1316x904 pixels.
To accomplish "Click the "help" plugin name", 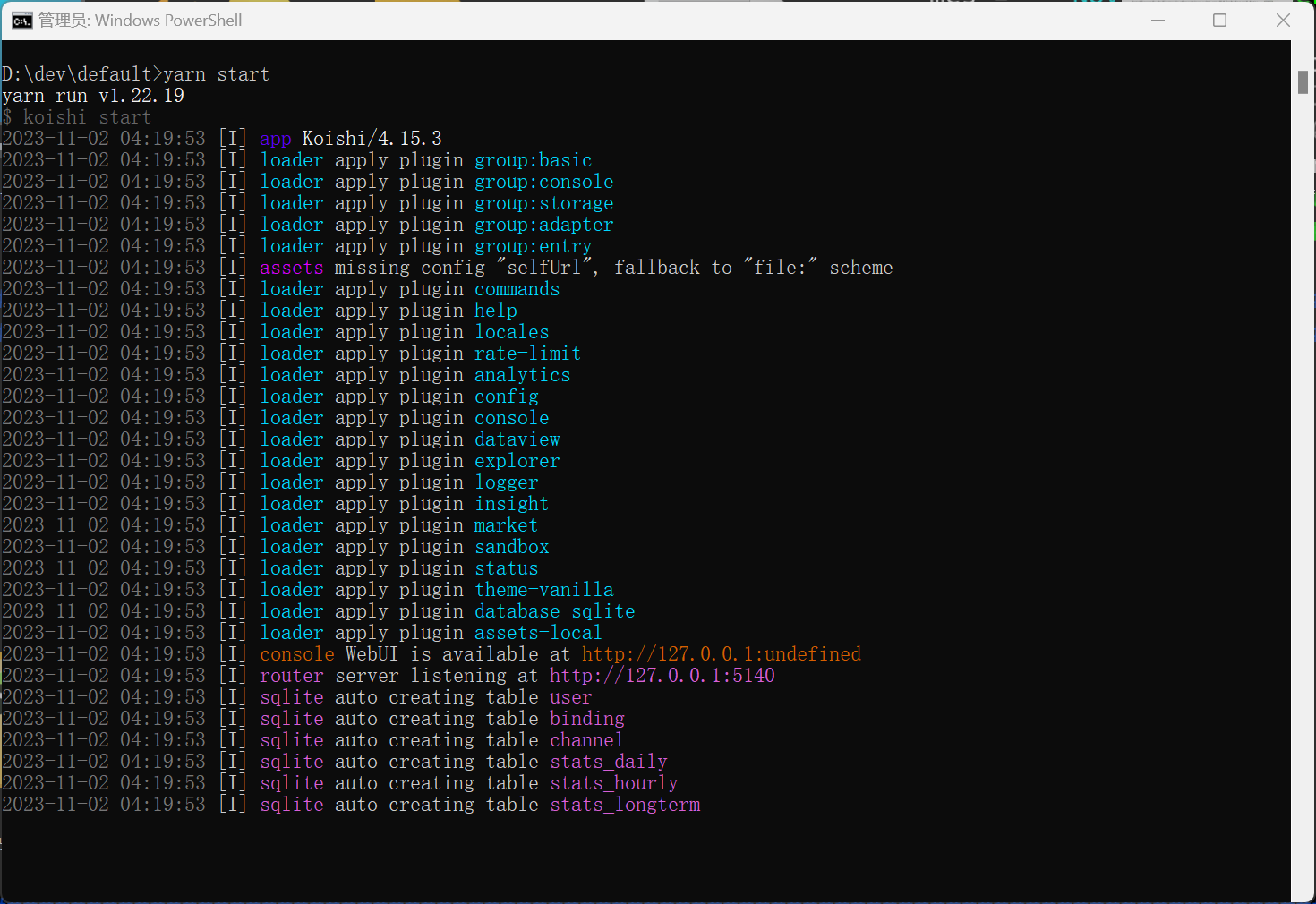I will pyautogui.click(x=496, y=311).
